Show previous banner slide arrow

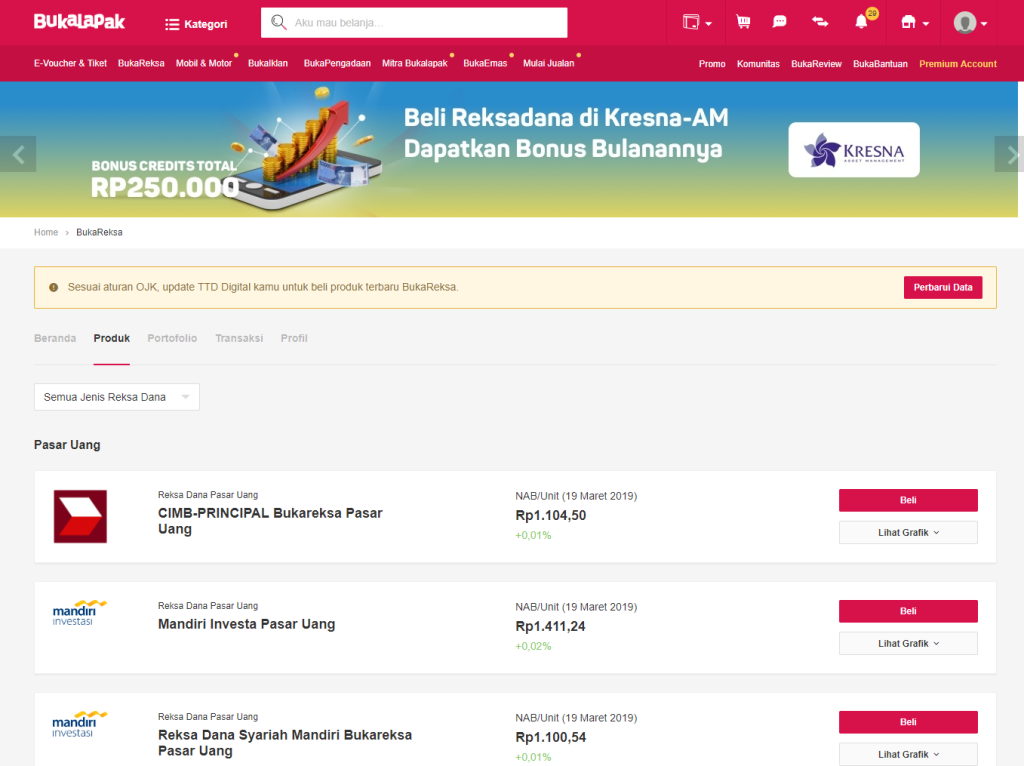(18, 154)
